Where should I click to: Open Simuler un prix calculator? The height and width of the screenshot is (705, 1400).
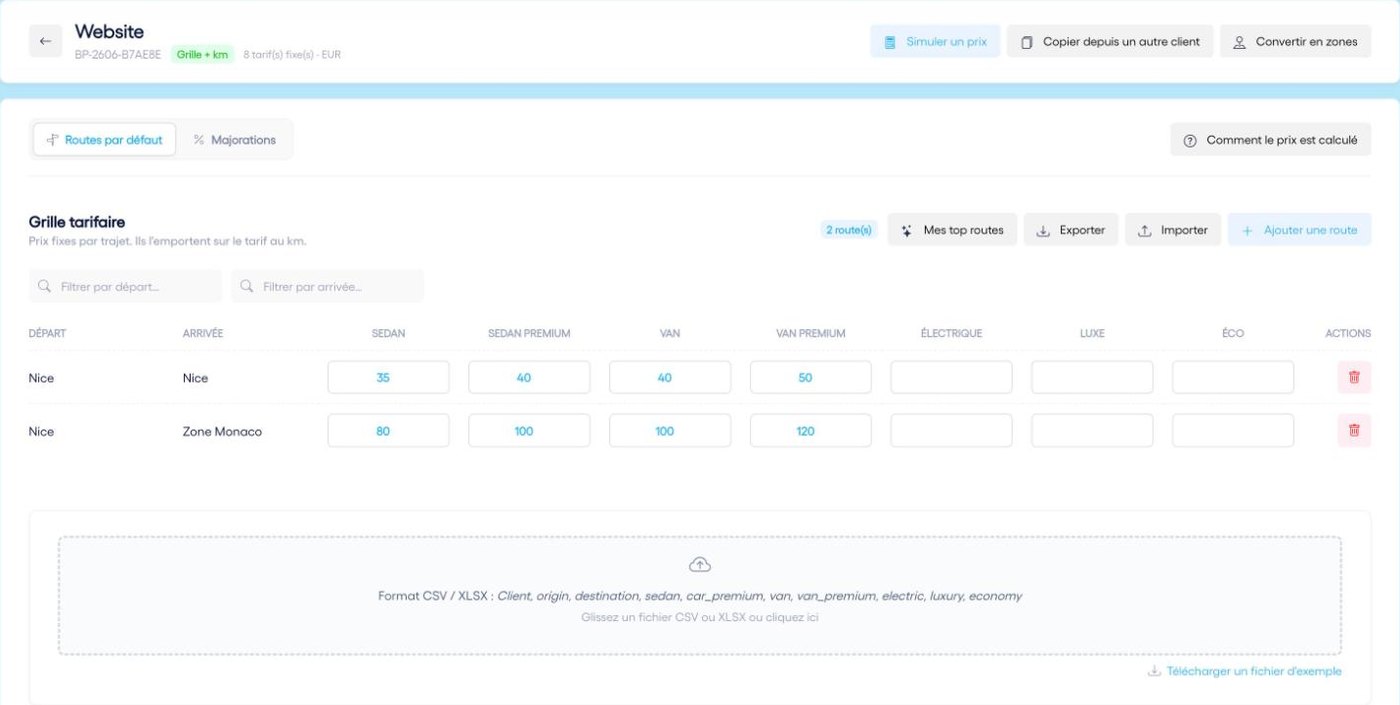point(935,41)
